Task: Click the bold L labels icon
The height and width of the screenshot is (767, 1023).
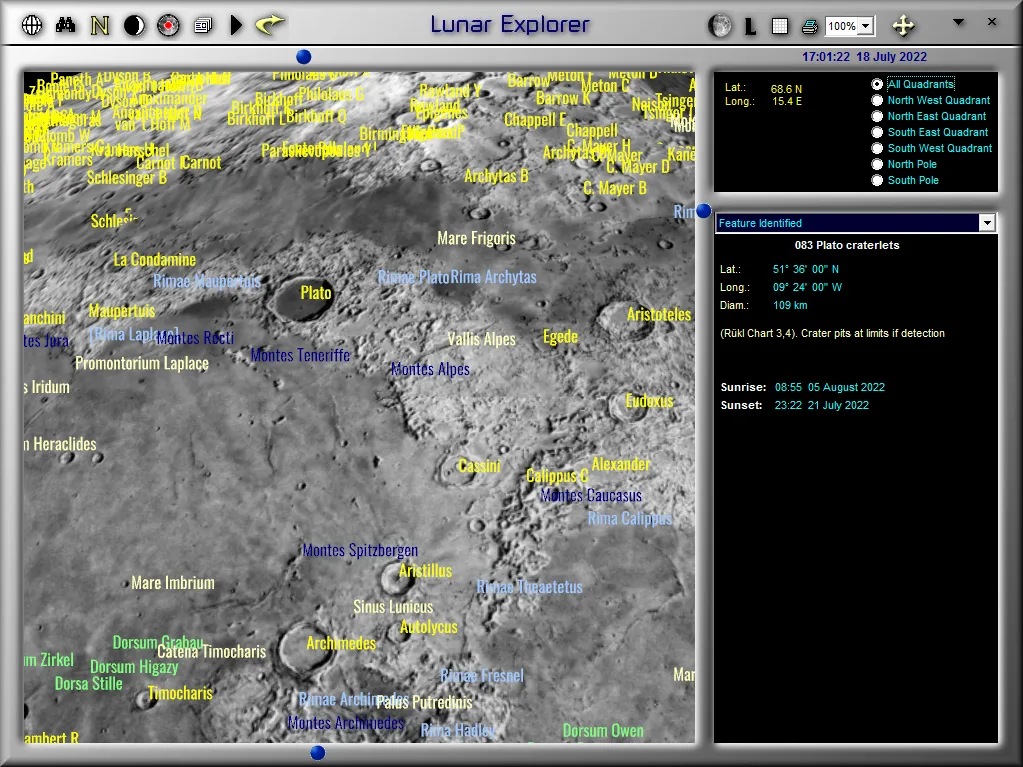Action: pos(750,26)
